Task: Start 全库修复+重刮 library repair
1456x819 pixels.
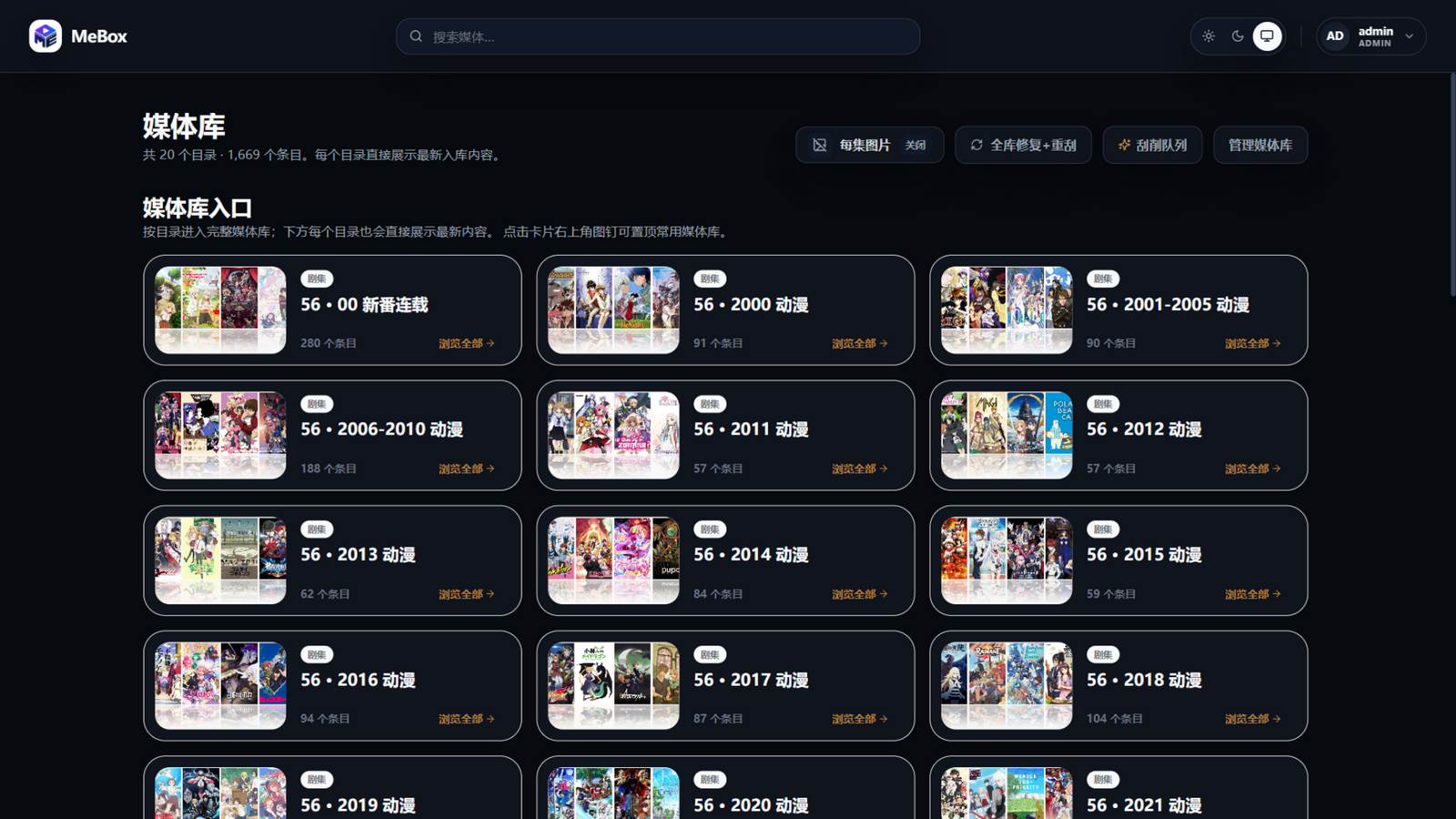Action: 1023,145
